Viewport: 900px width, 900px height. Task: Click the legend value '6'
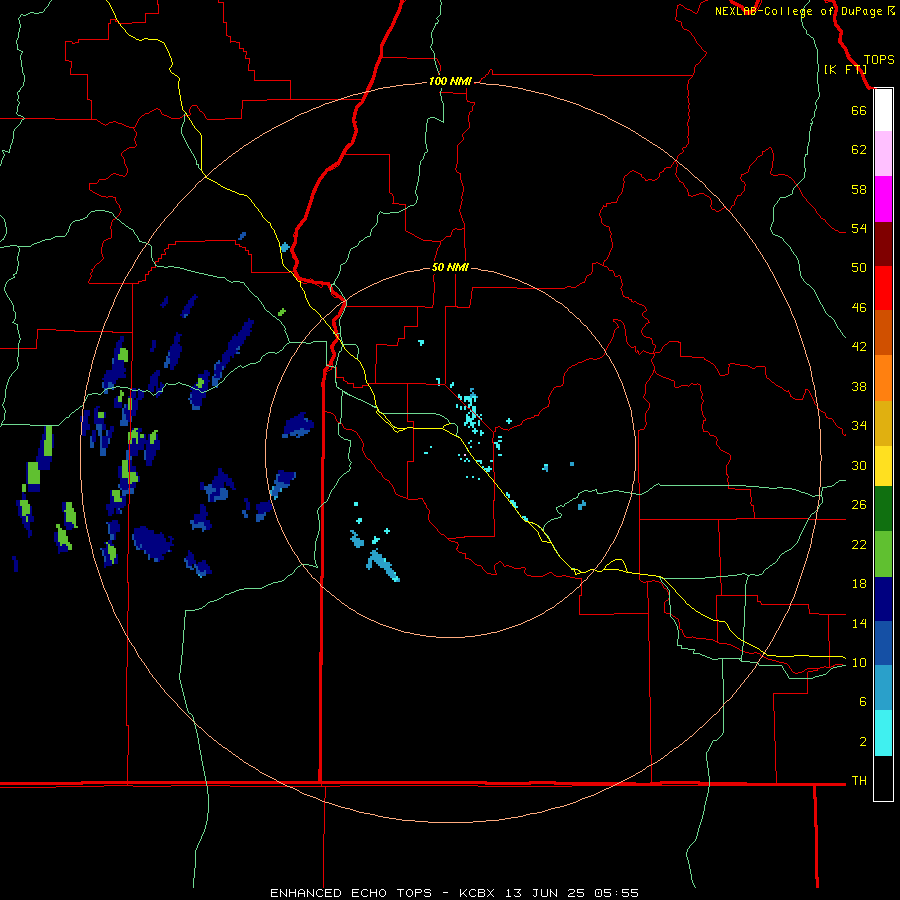point(863,701)
